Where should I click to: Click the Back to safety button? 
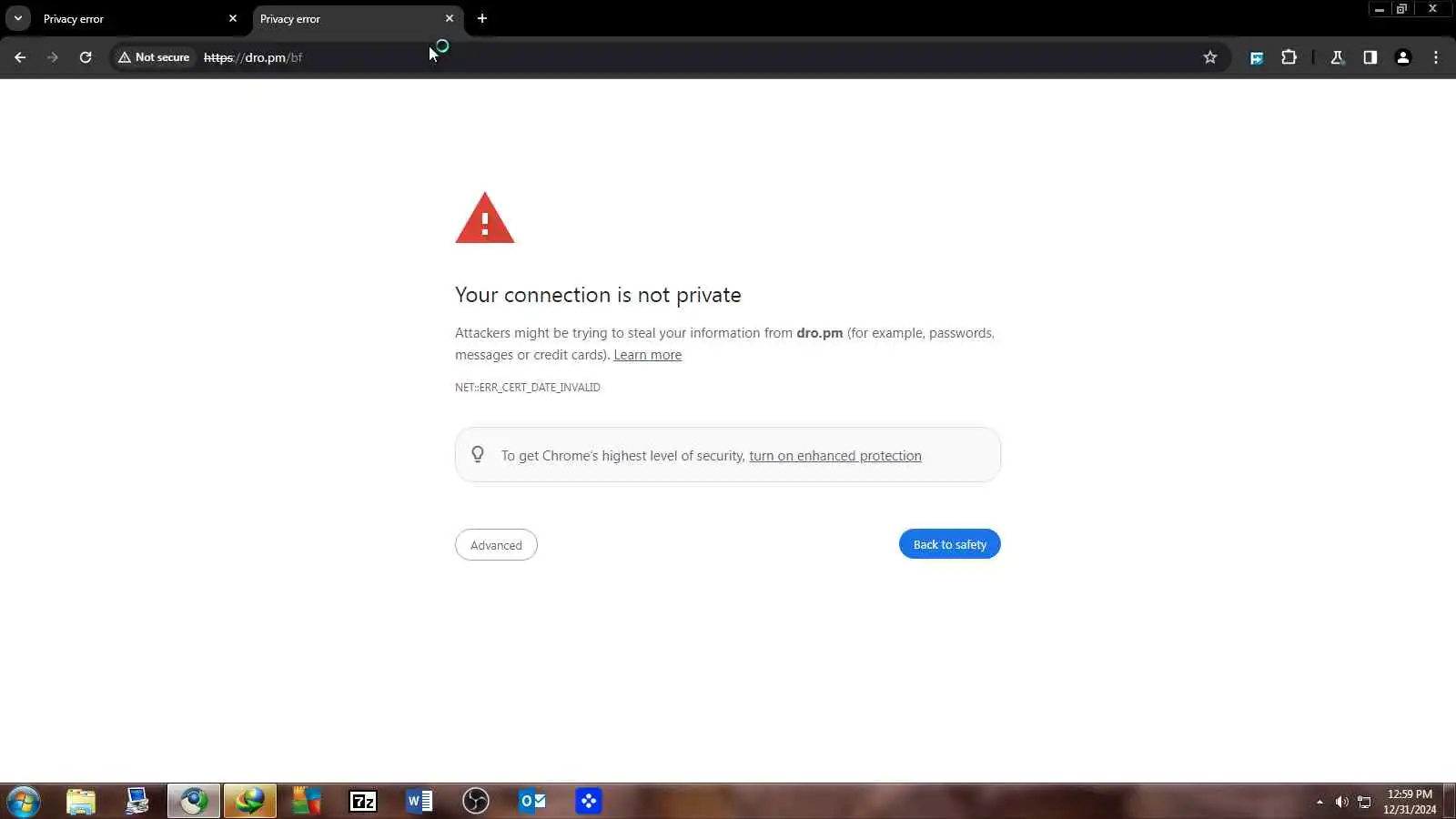pyautogui.click(x=950, y=544)
